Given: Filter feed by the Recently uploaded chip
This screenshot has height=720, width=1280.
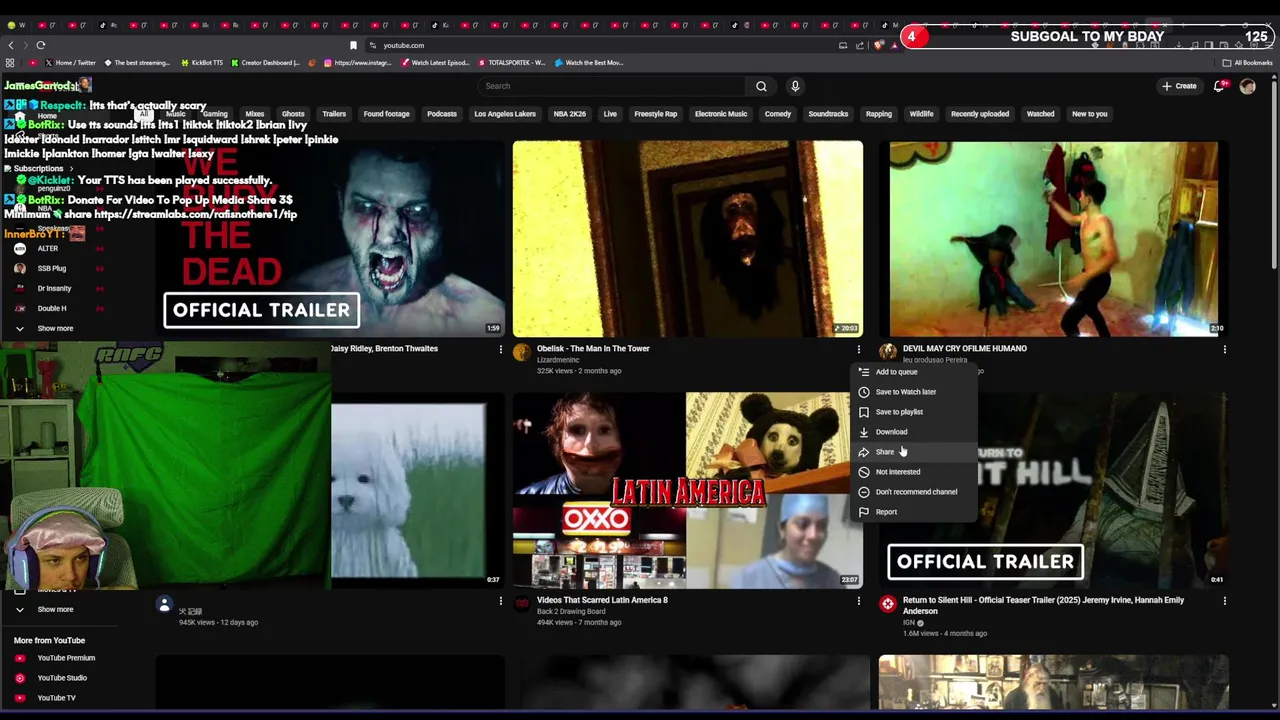Looking at the screenshot, I should (980, 114).
